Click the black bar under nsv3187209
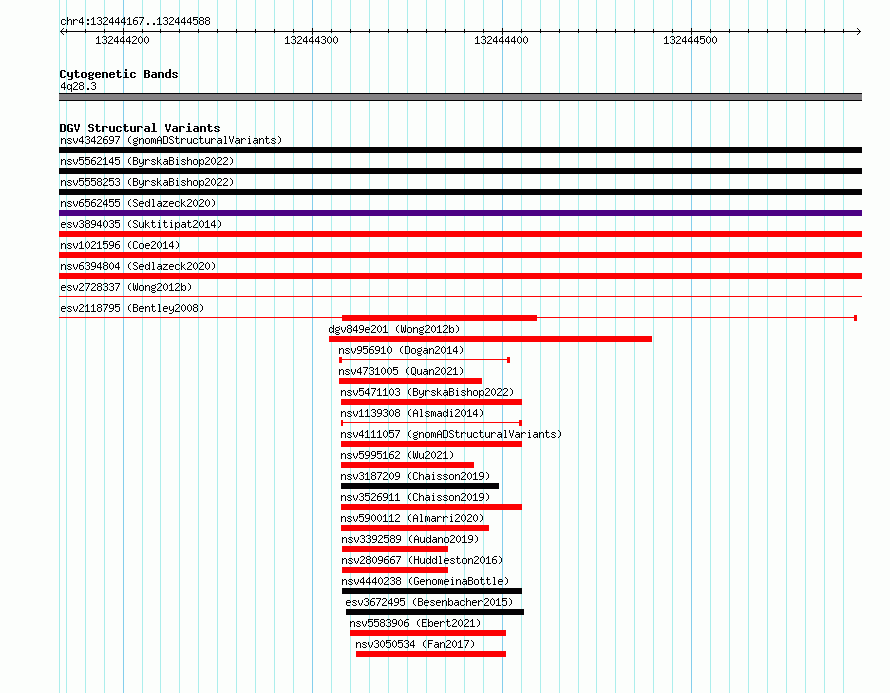The width and height of the screenshot is (890, 693). [420, 486]
